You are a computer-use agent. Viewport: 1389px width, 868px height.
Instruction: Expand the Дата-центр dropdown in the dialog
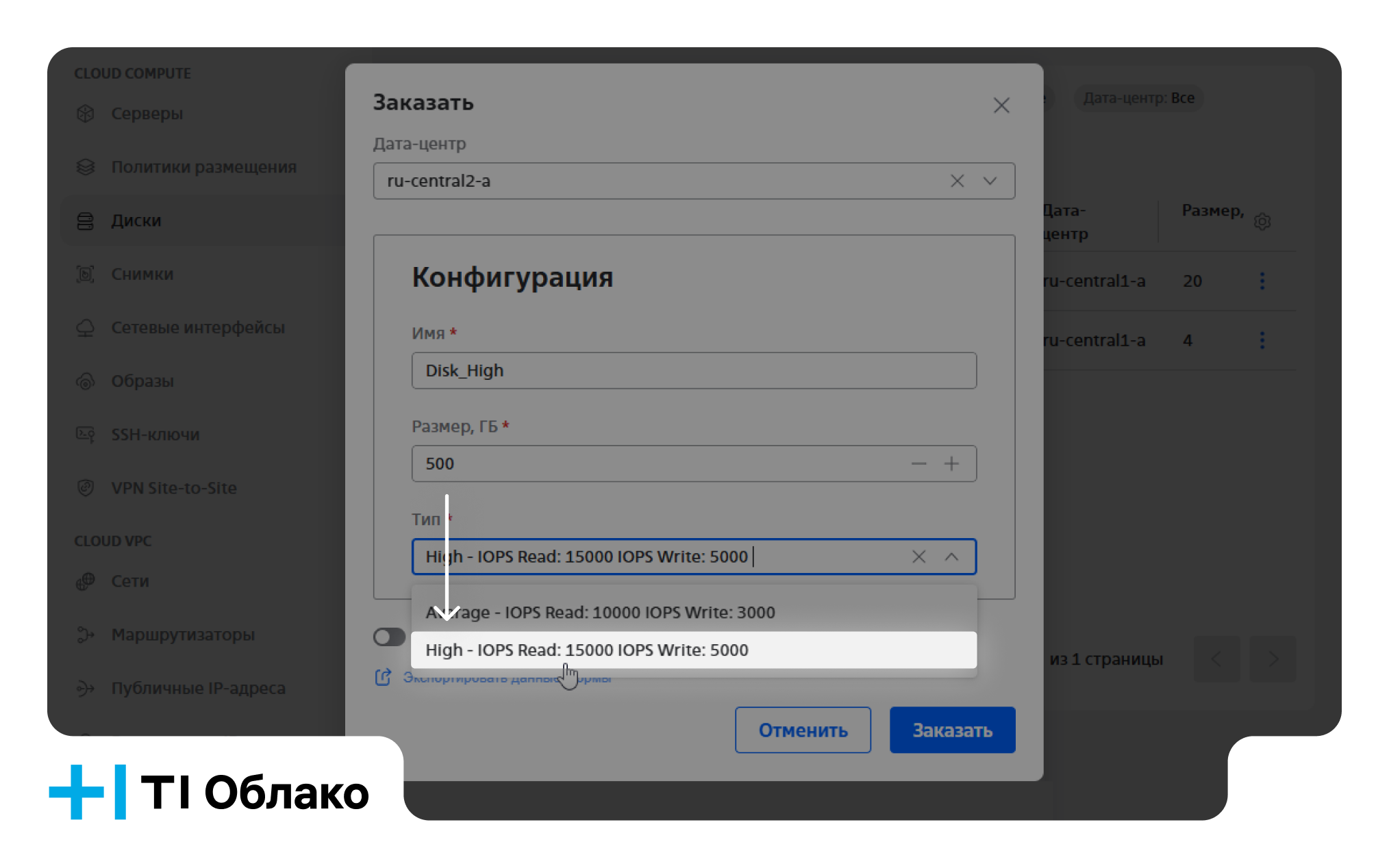989,181
